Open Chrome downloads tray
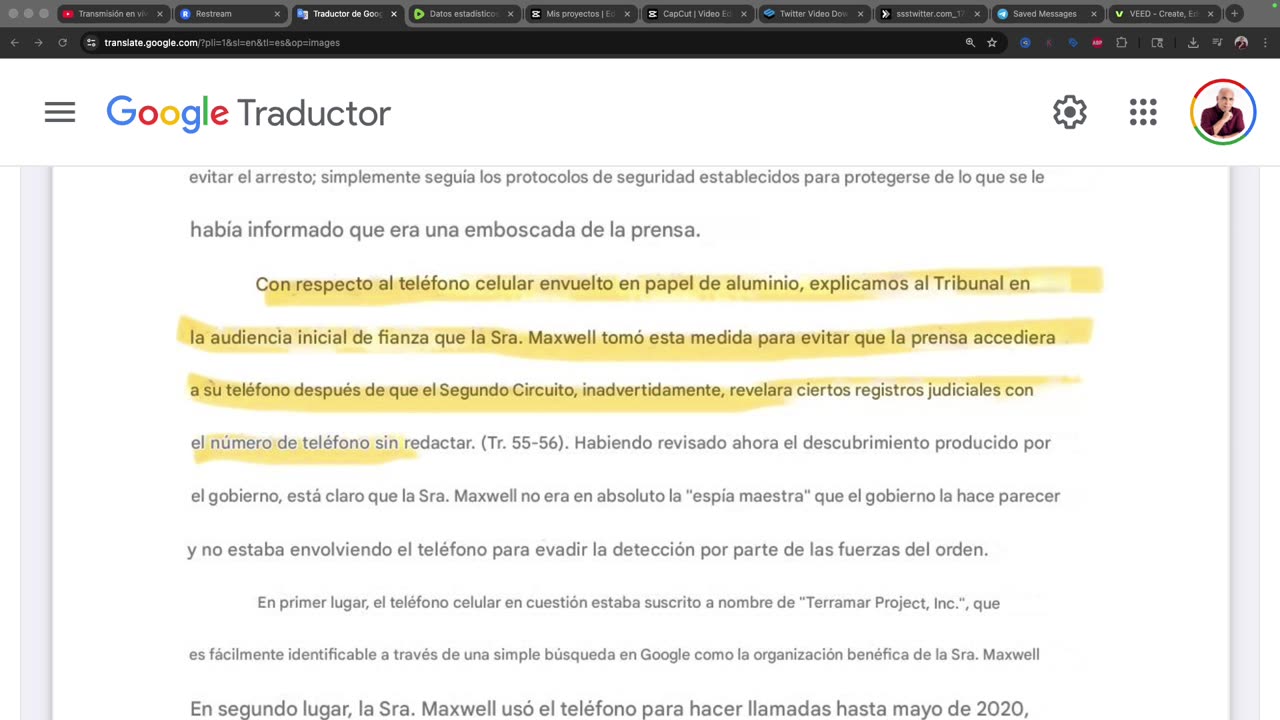 (x=1193, y=43)
